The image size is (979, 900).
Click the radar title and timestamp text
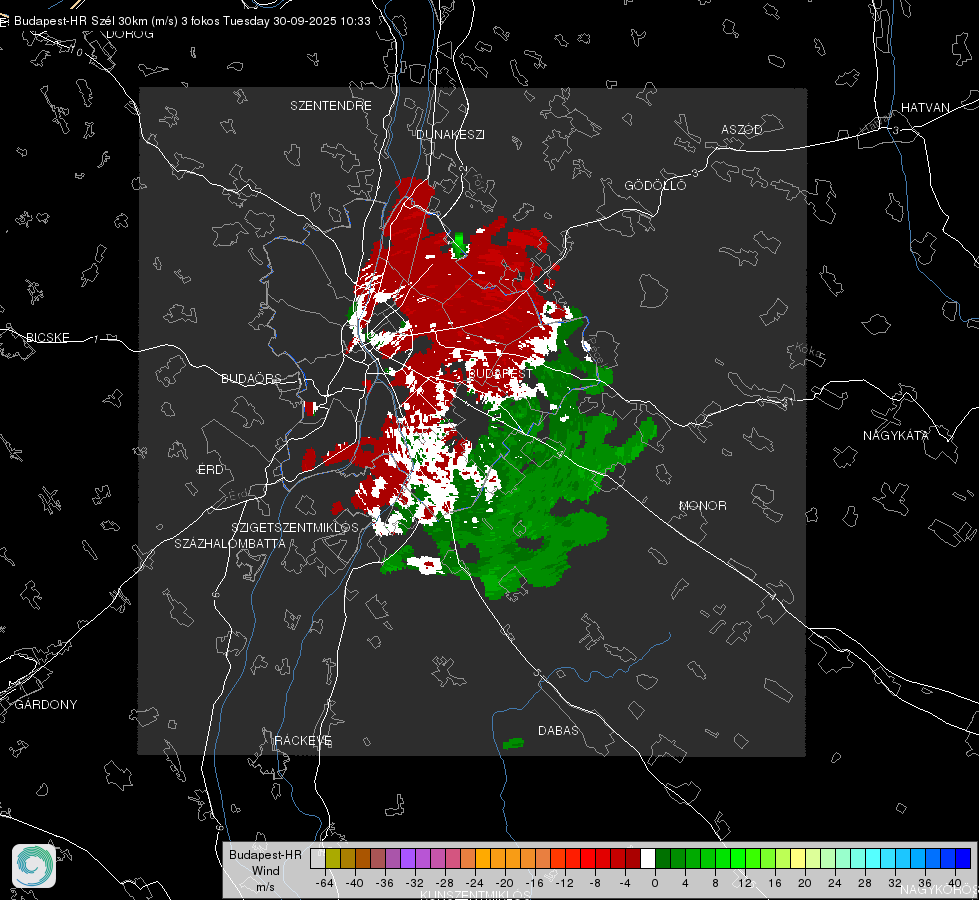tap(192, 21)
